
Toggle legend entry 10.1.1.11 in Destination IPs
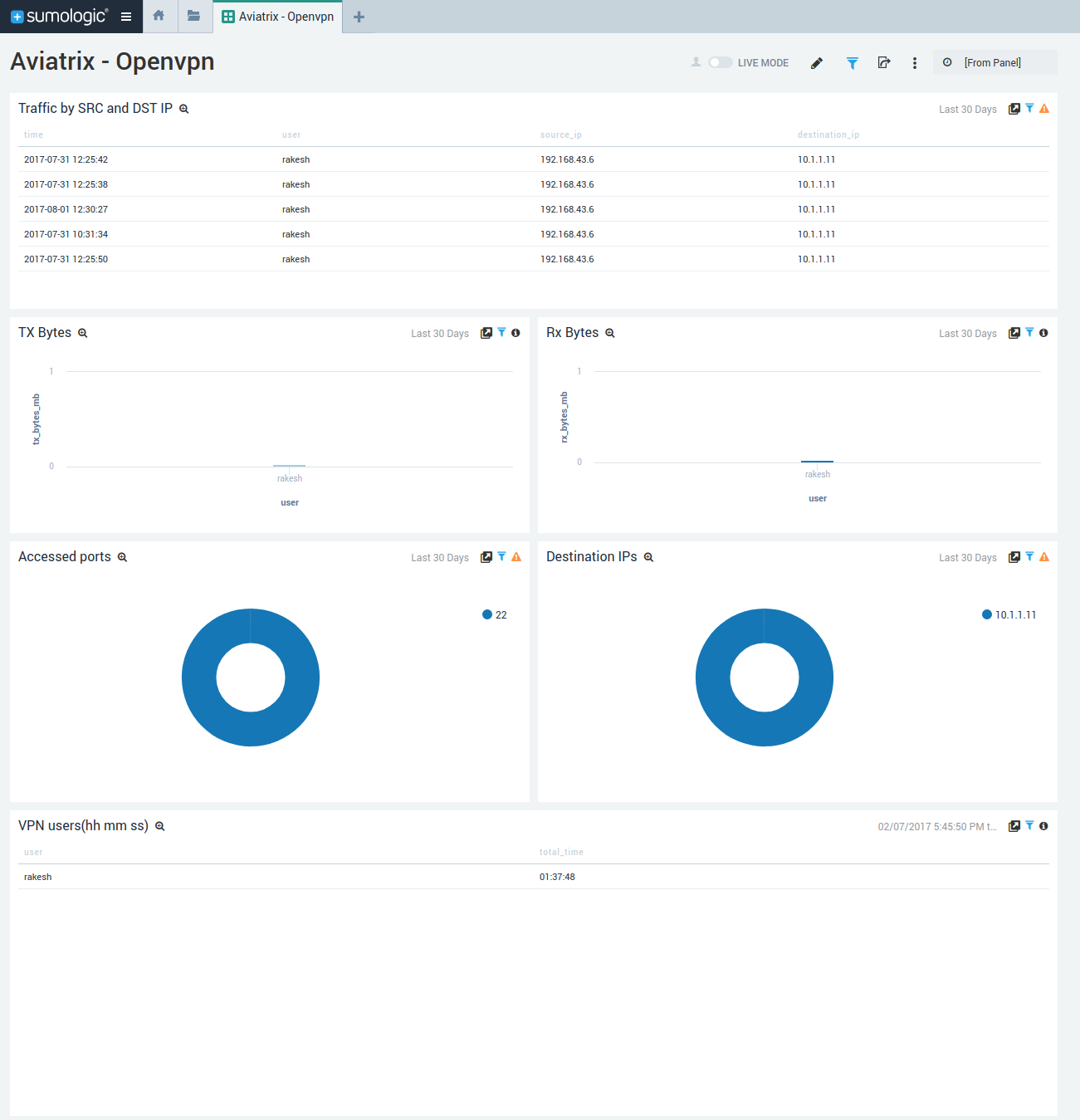(x=1009, y=615)
